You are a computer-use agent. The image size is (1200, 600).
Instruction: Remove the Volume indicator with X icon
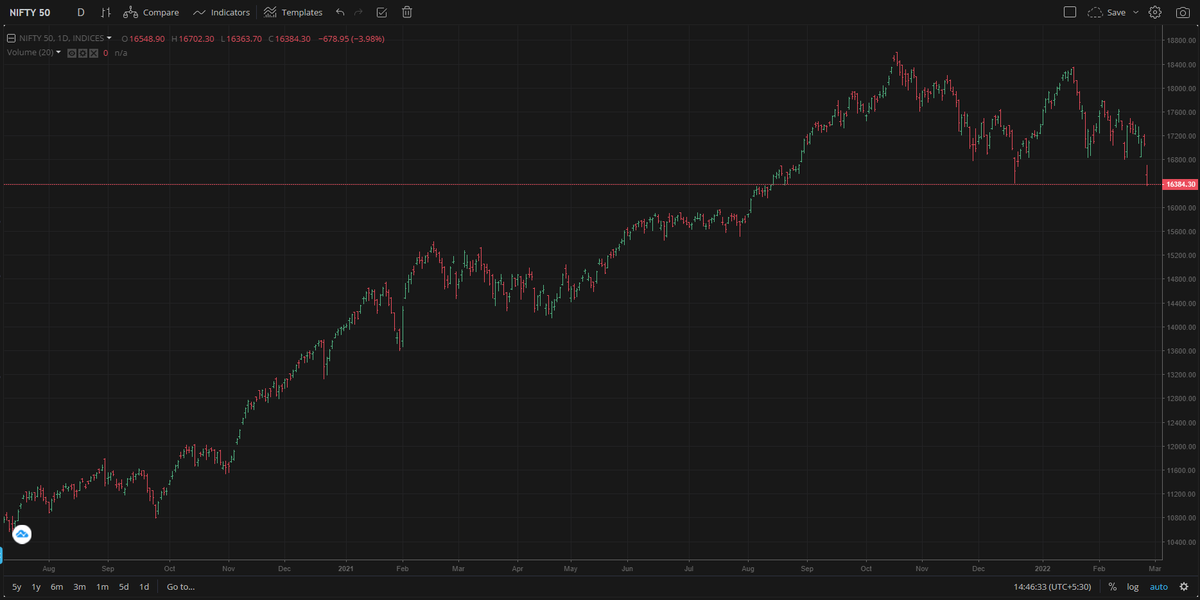(x=93, y=52)
